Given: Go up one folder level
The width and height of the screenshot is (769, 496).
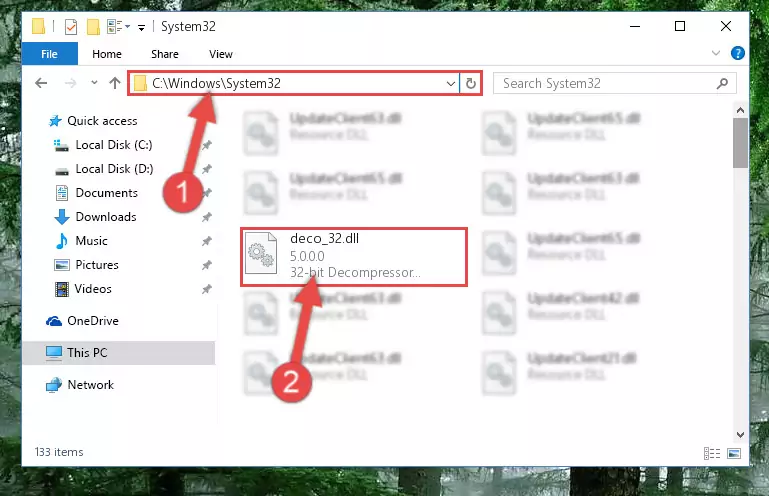Looking at the screenshot, I should point(115,83).
